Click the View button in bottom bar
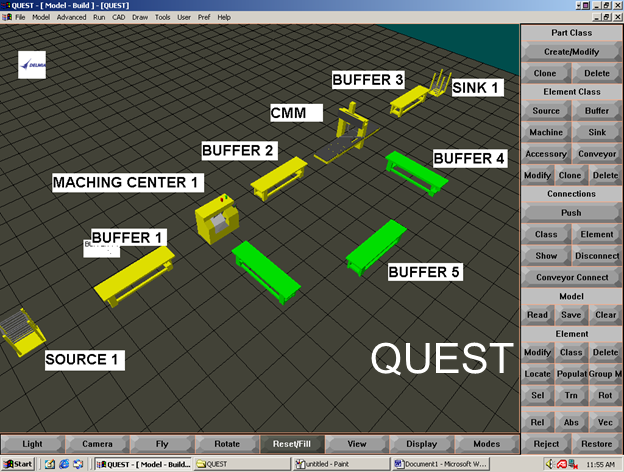Image resolution: width=624 pixels, height=472 pixels. (357, 444)
